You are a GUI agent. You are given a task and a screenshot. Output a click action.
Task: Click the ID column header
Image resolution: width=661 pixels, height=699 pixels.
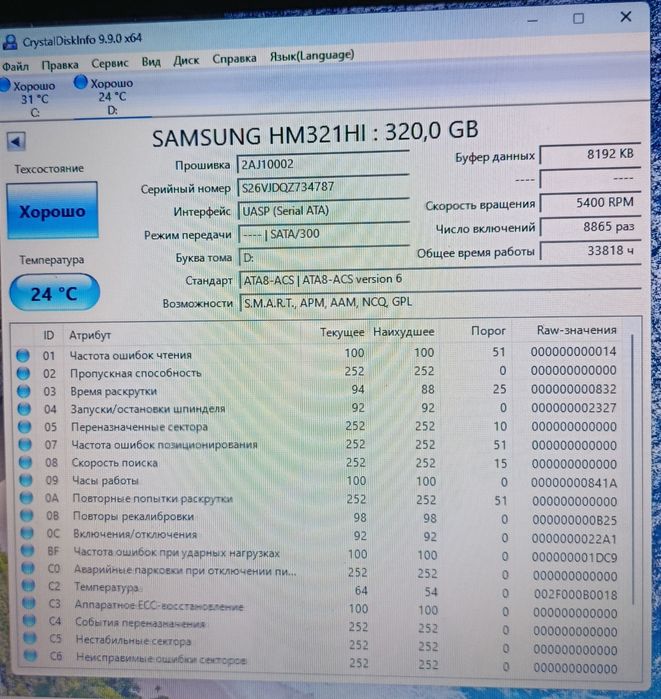49,335
